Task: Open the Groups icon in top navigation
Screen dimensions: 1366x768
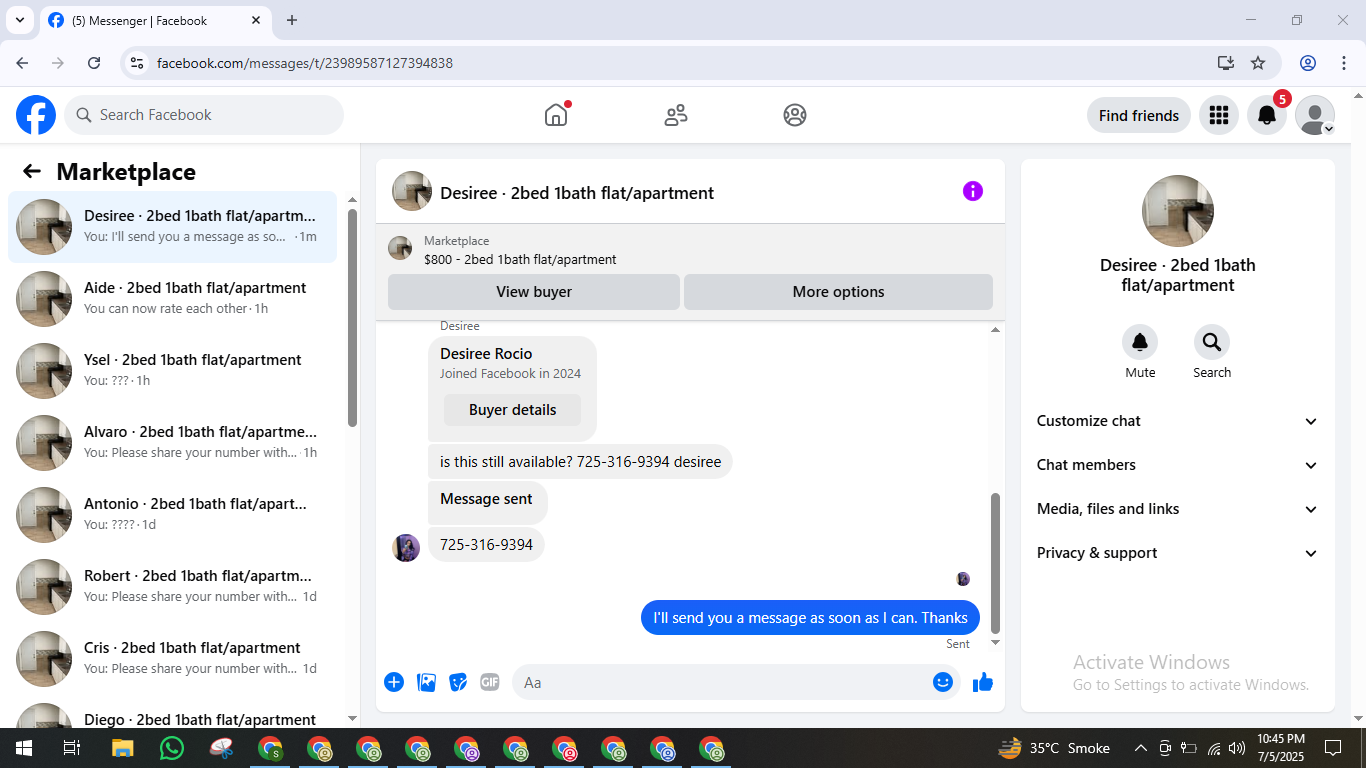Action: [x=795, y=115]
